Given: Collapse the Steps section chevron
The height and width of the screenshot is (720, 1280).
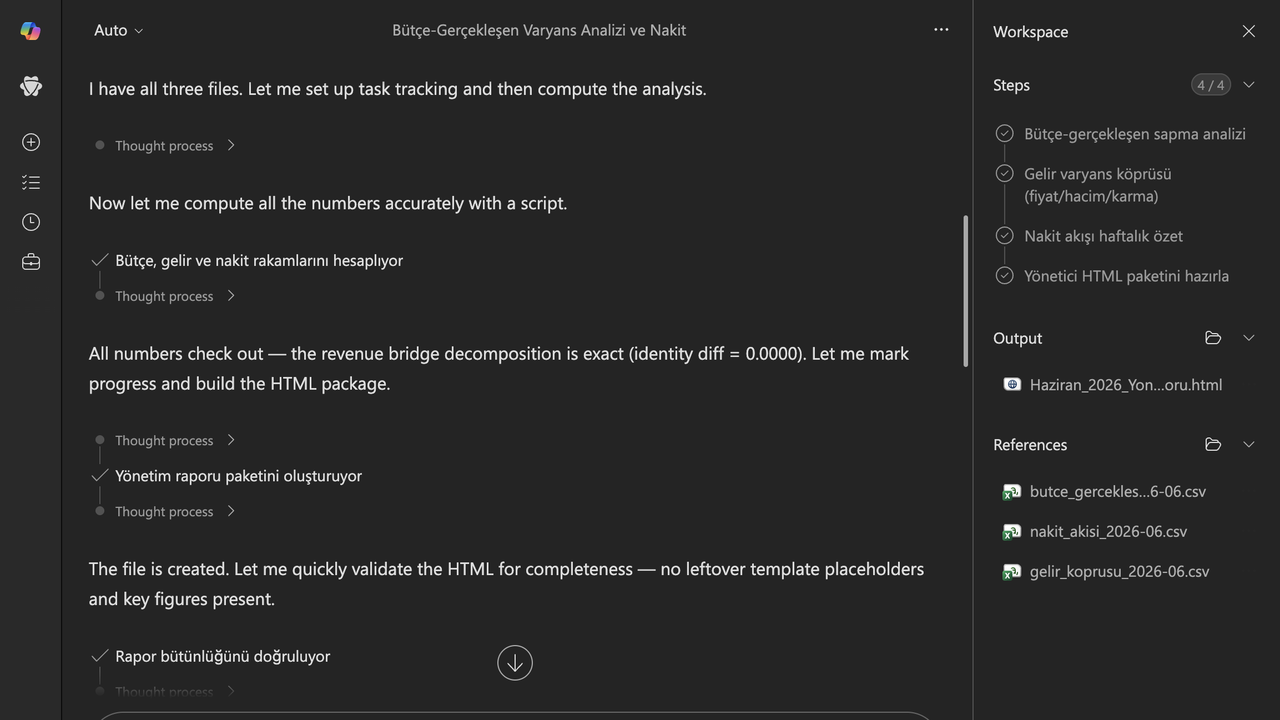Looking at the screenshot, I should tap(1248, 85).
